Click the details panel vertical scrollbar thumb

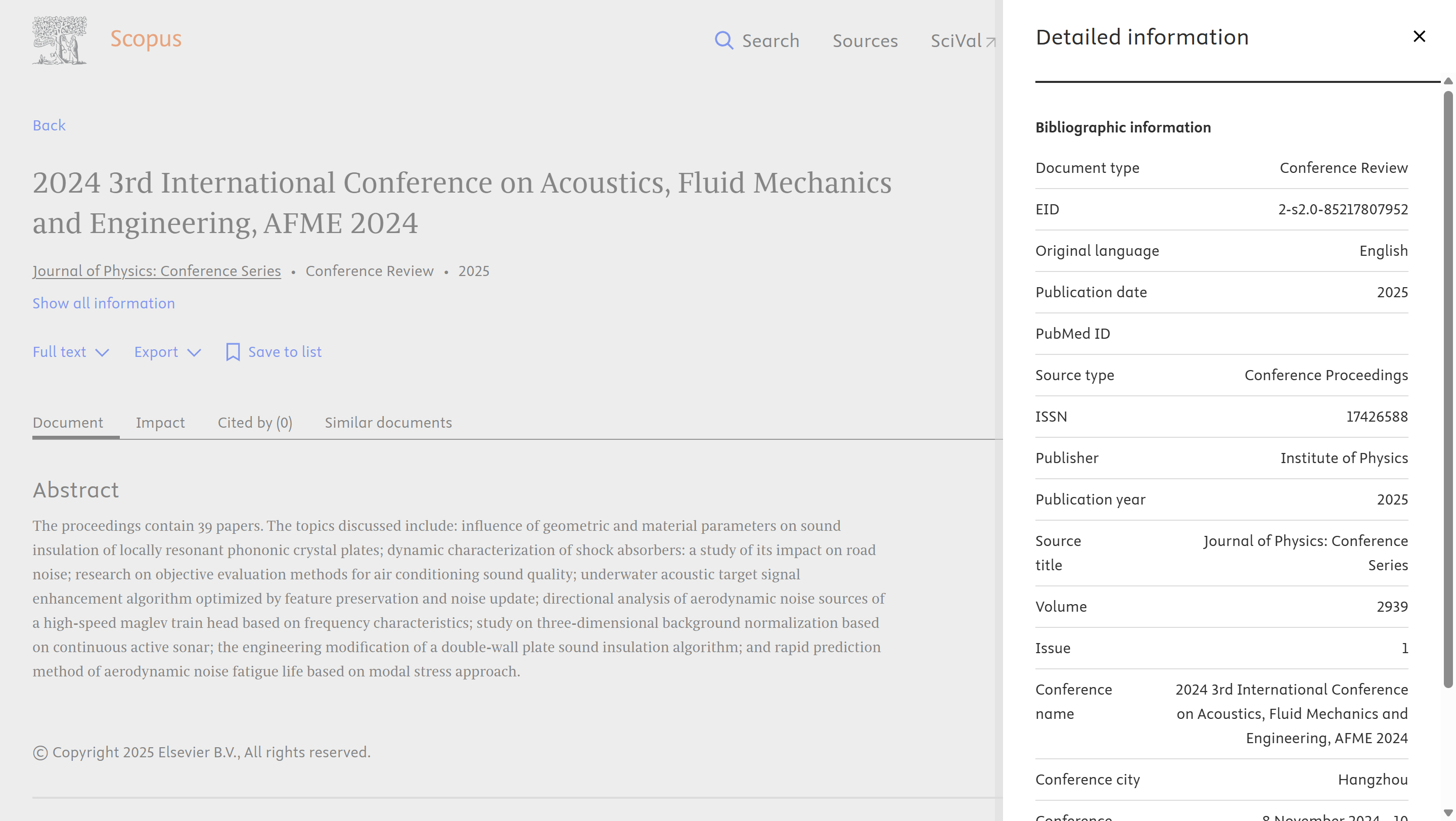(1447, 390)
